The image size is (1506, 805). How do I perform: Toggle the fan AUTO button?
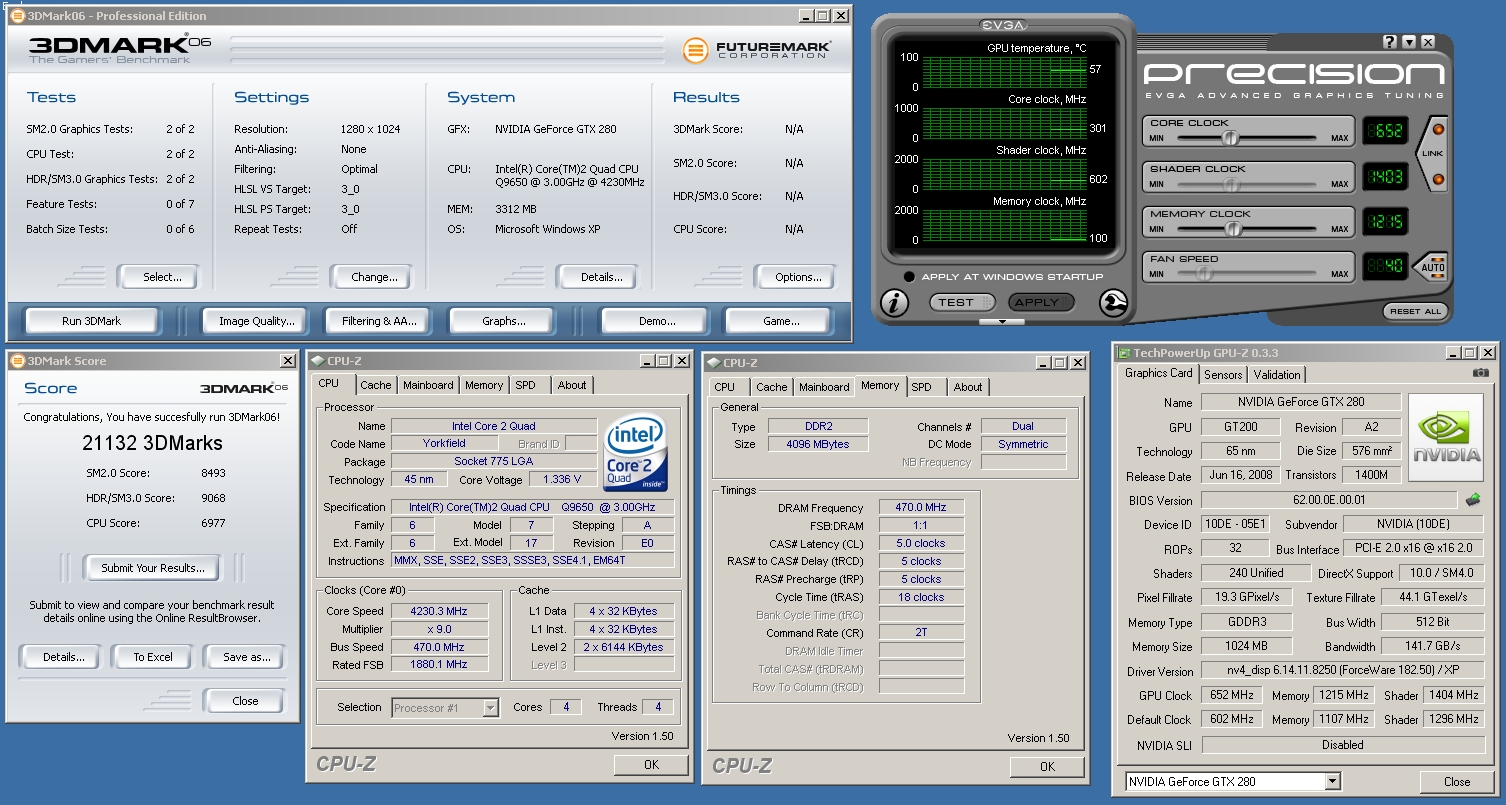click(1431, 266)
